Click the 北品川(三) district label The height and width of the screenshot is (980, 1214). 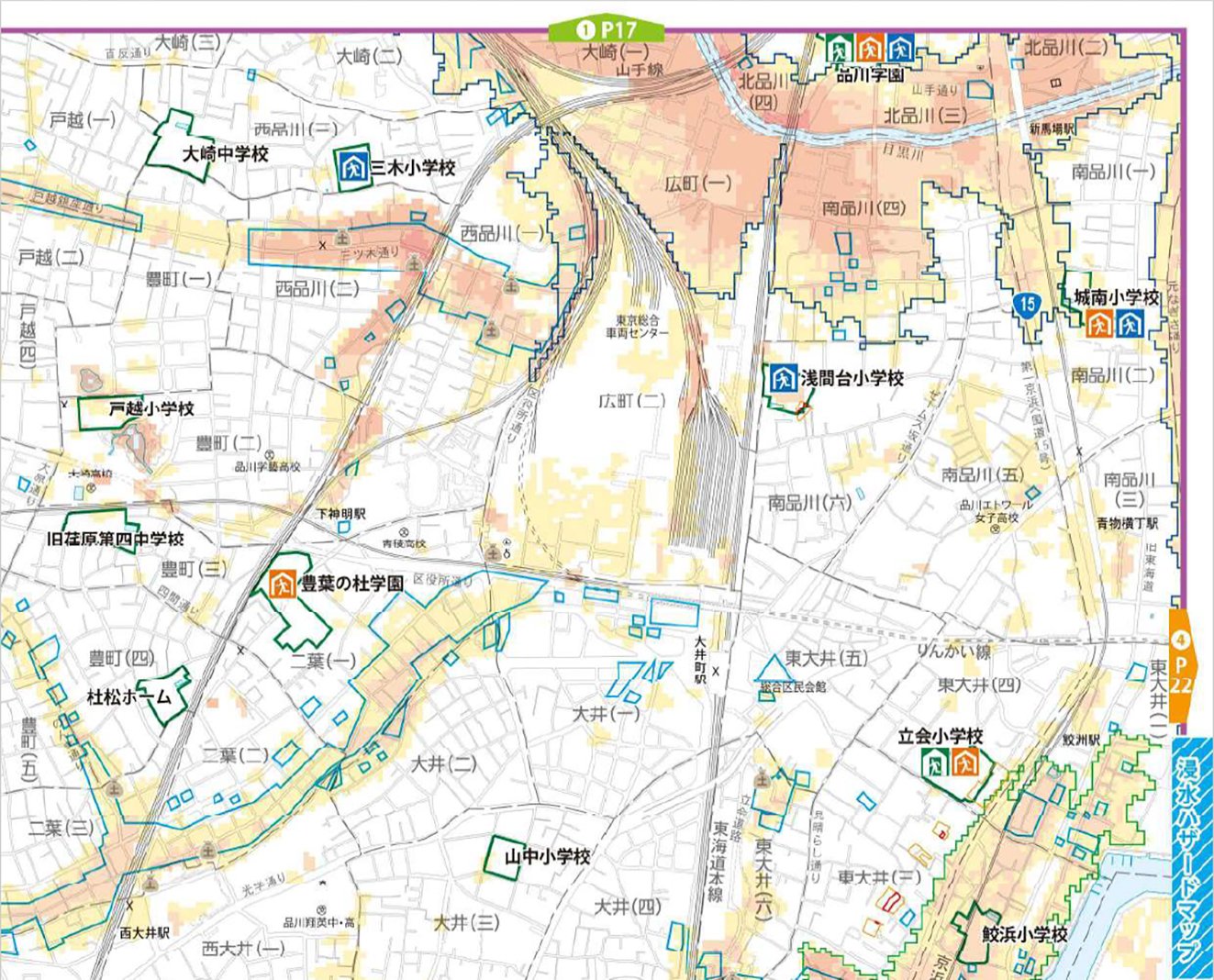point(925,116)
